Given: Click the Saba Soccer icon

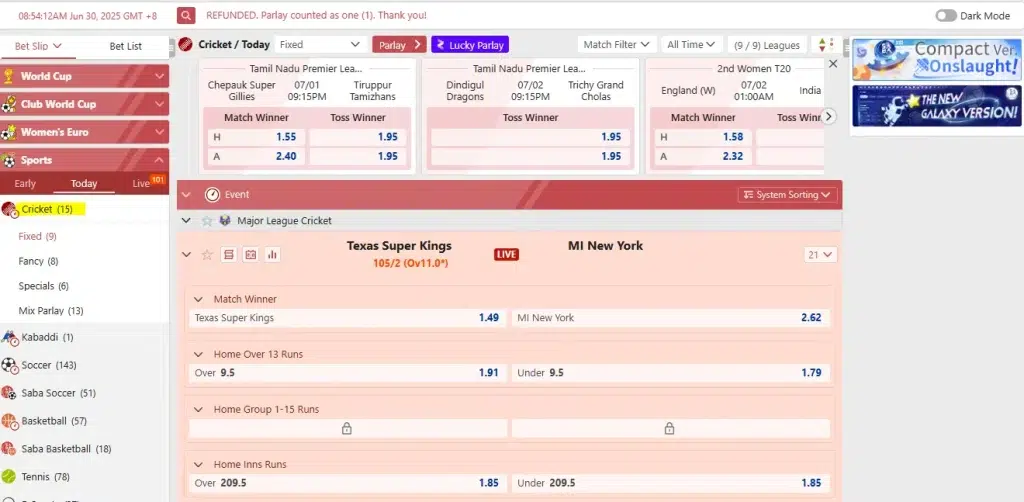Looking at the screenshot, I should click(x=8, y=393).
